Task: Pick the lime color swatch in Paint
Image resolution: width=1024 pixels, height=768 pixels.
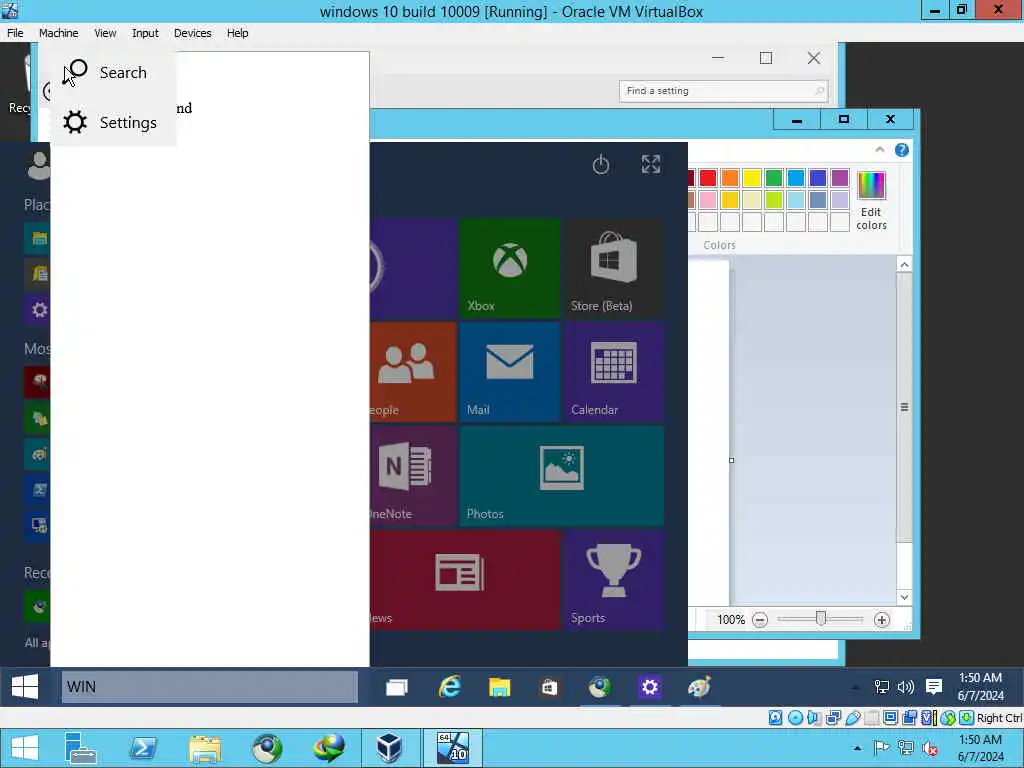Action: [774, 200]
